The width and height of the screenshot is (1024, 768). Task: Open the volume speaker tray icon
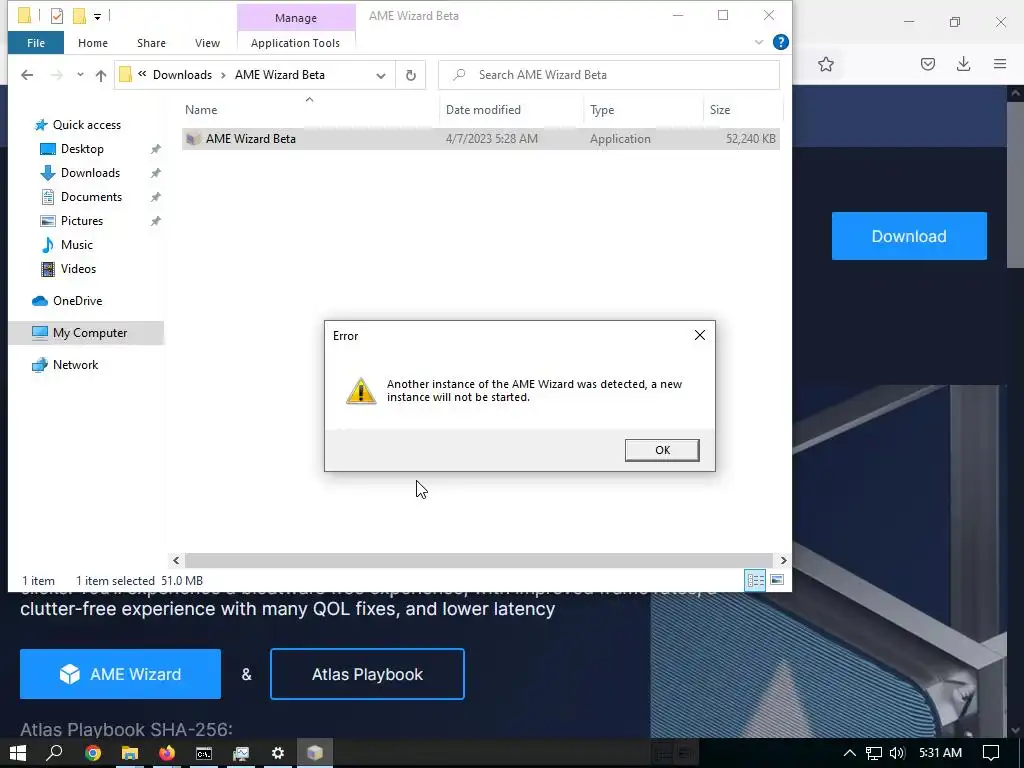[897, 753]
